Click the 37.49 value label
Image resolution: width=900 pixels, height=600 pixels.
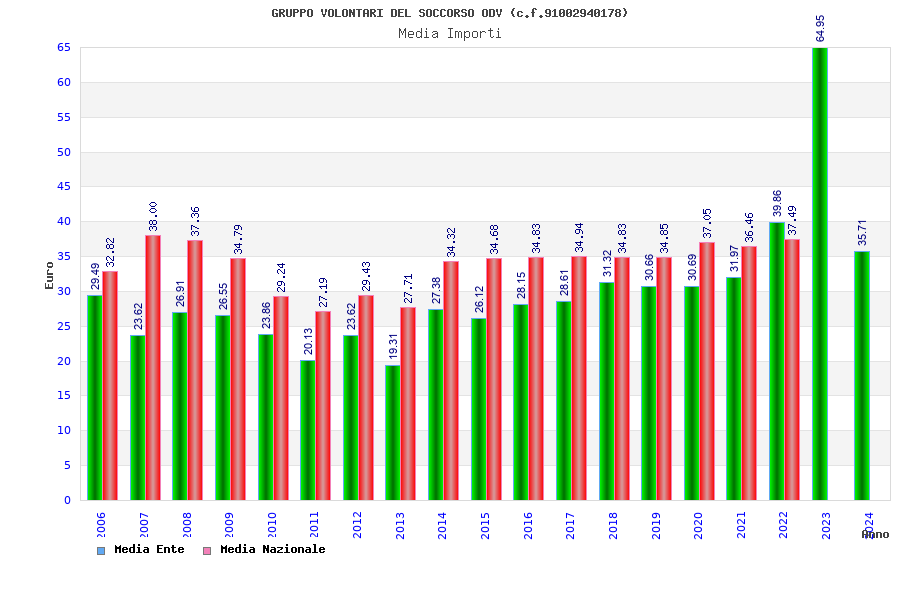[x=793, y=220]
